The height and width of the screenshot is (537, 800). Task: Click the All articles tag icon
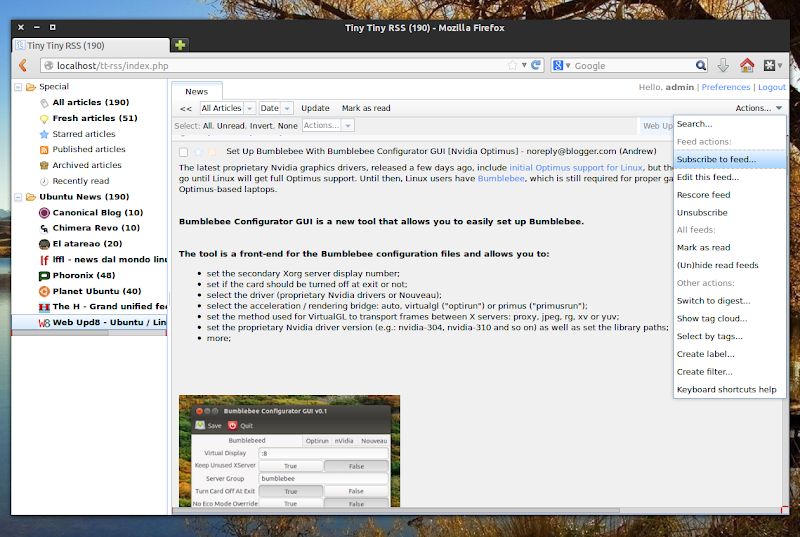pos(44,103)
